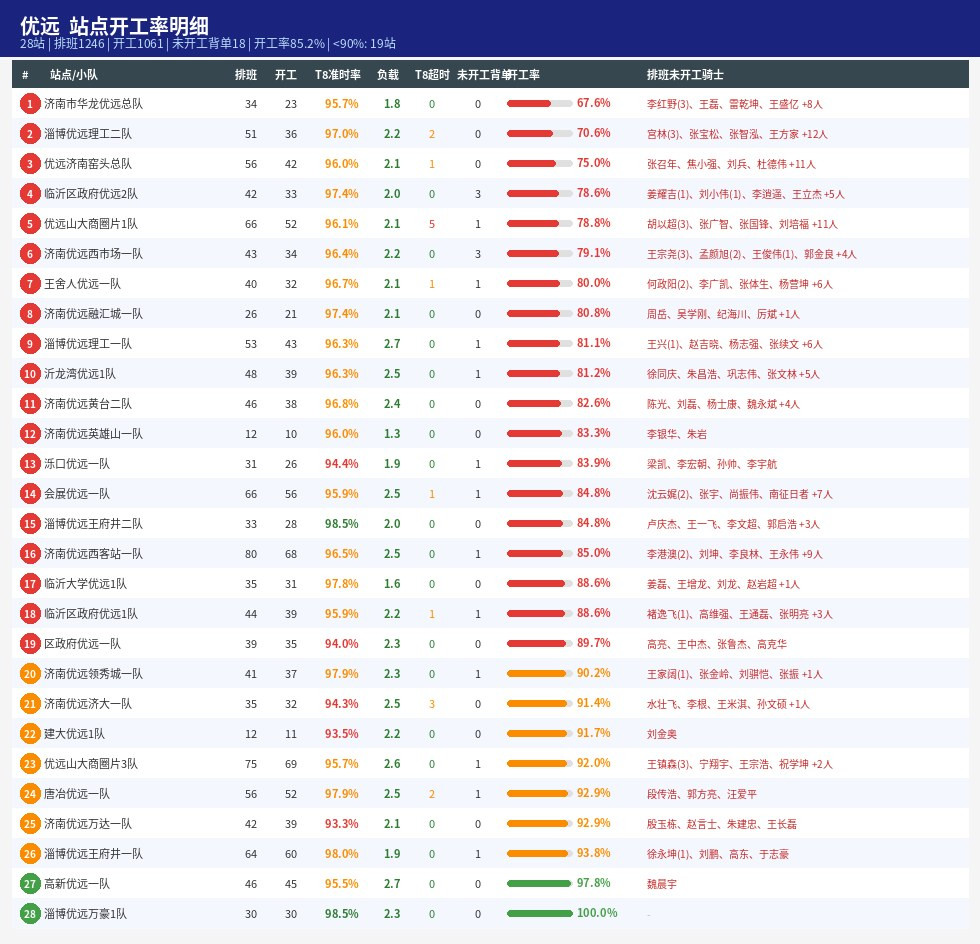980x944 pixels.
Task: Click the red rank badge number 5
Action: [29, 224]
